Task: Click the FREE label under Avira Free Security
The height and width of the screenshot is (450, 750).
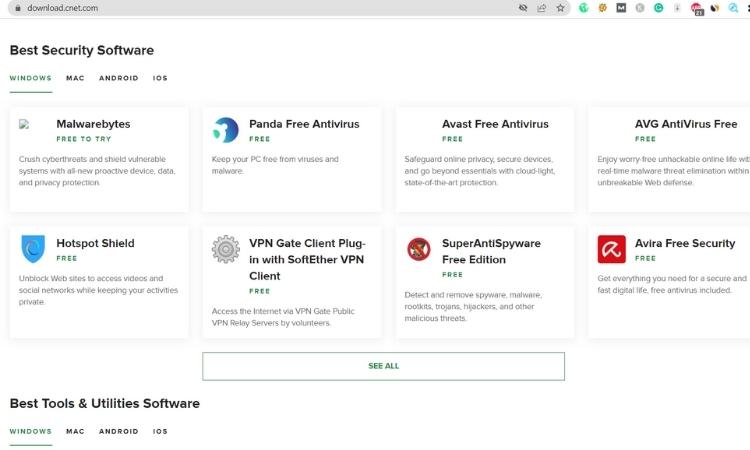Action: click(645, 259)
